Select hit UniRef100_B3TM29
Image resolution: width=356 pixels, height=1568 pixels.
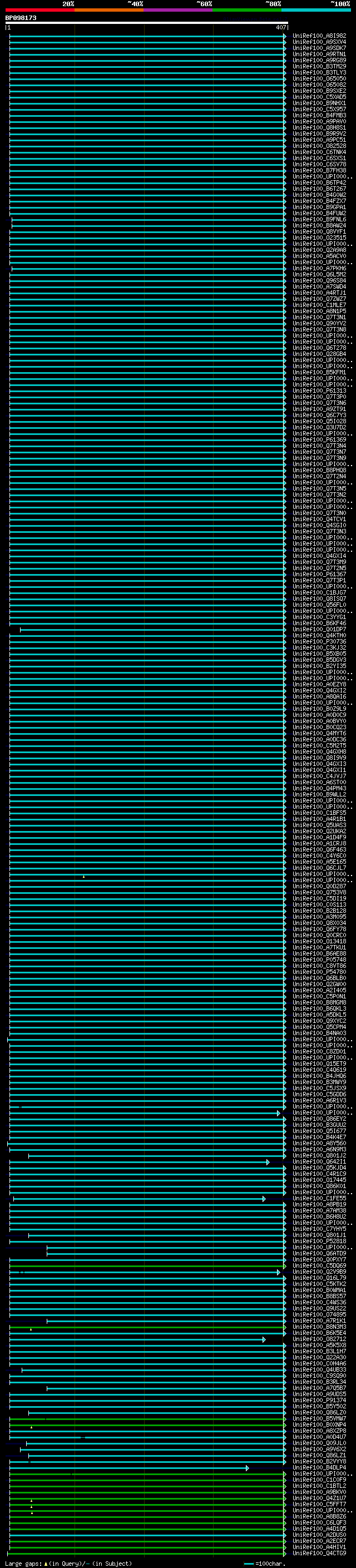pos(319,66)
